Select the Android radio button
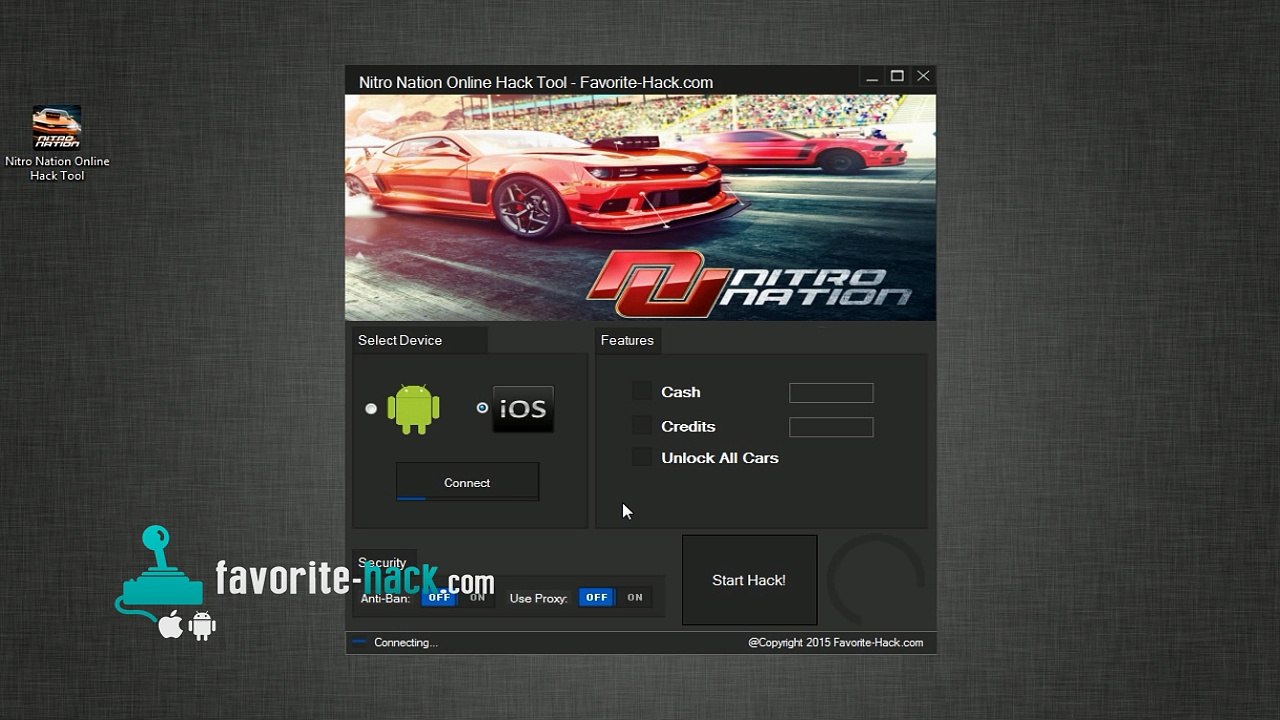Viewport: 1280px width, 720px height. pos(371,408)
